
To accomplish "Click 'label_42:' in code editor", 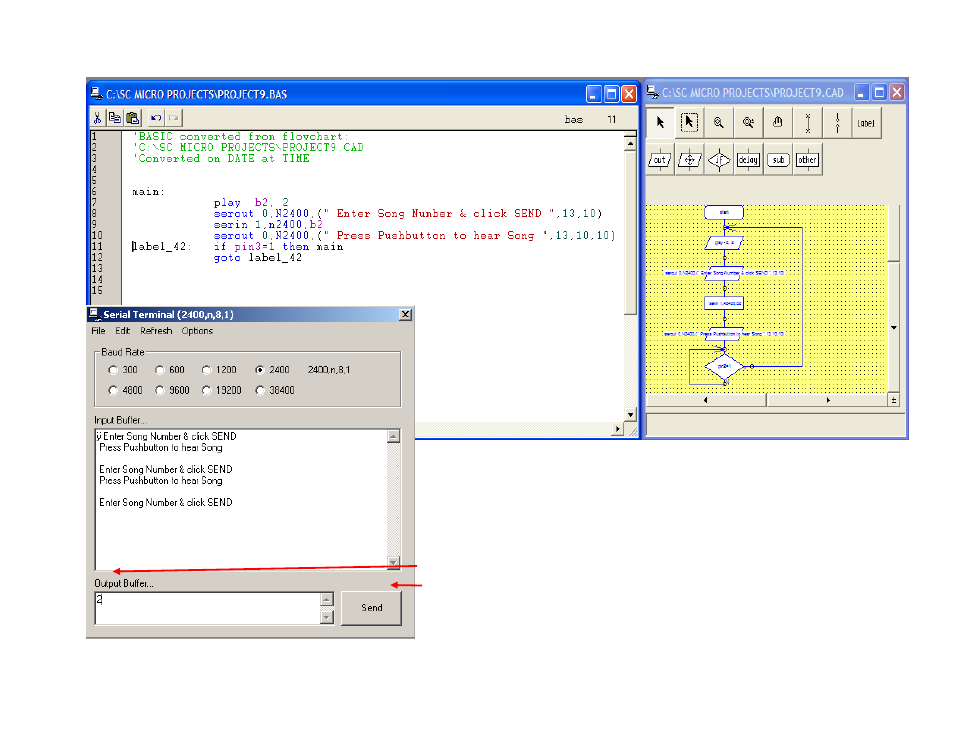I will click(x=162, y=247).
